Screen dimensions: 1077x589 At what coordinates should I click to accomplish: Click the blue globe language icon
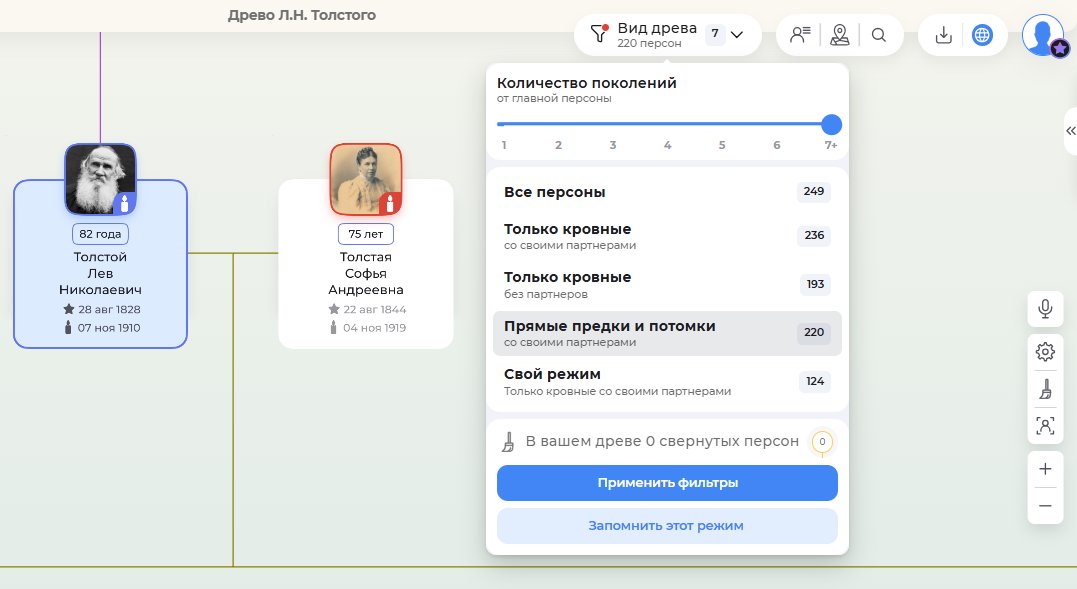982,35
